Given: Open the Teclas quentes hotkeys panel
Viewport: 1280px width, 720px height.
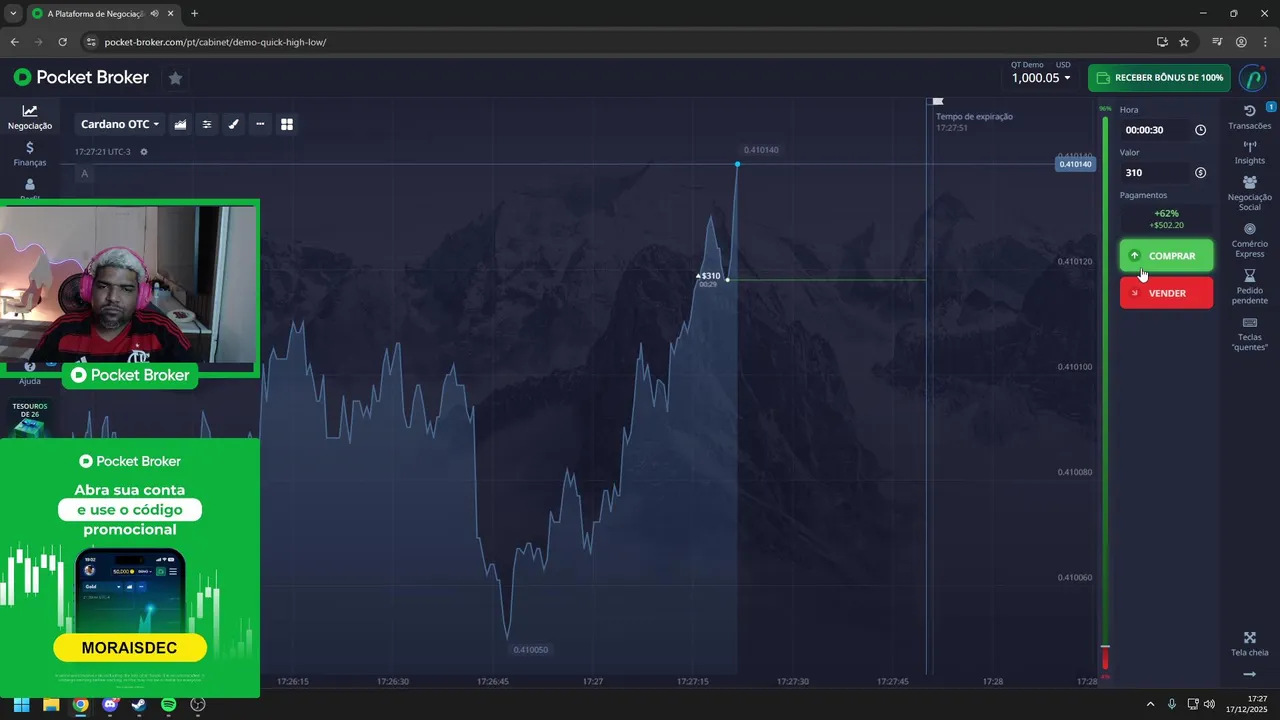Looking at the screenshot, I should tap(1250, 334).
